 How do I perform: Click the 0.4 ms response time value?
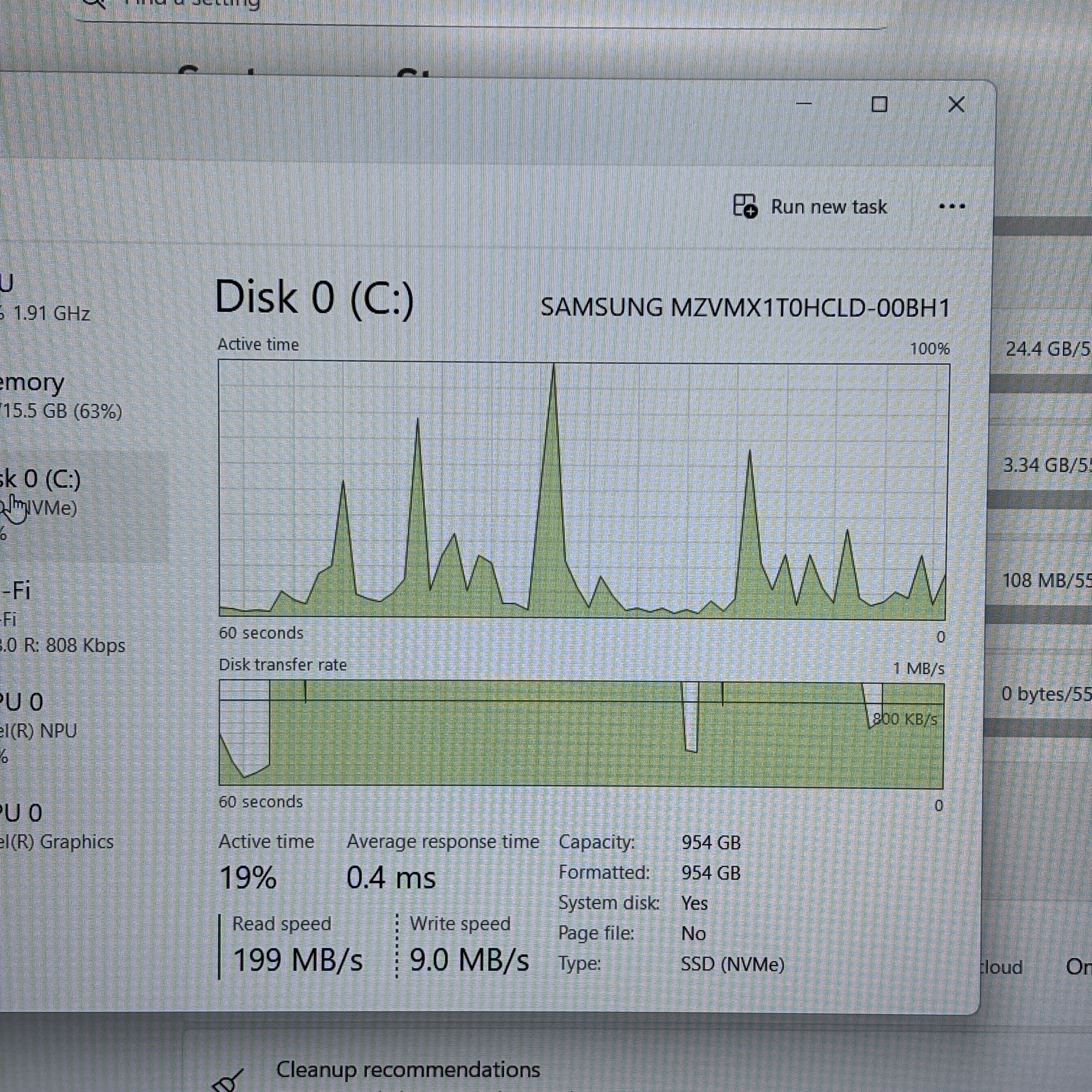391,878
